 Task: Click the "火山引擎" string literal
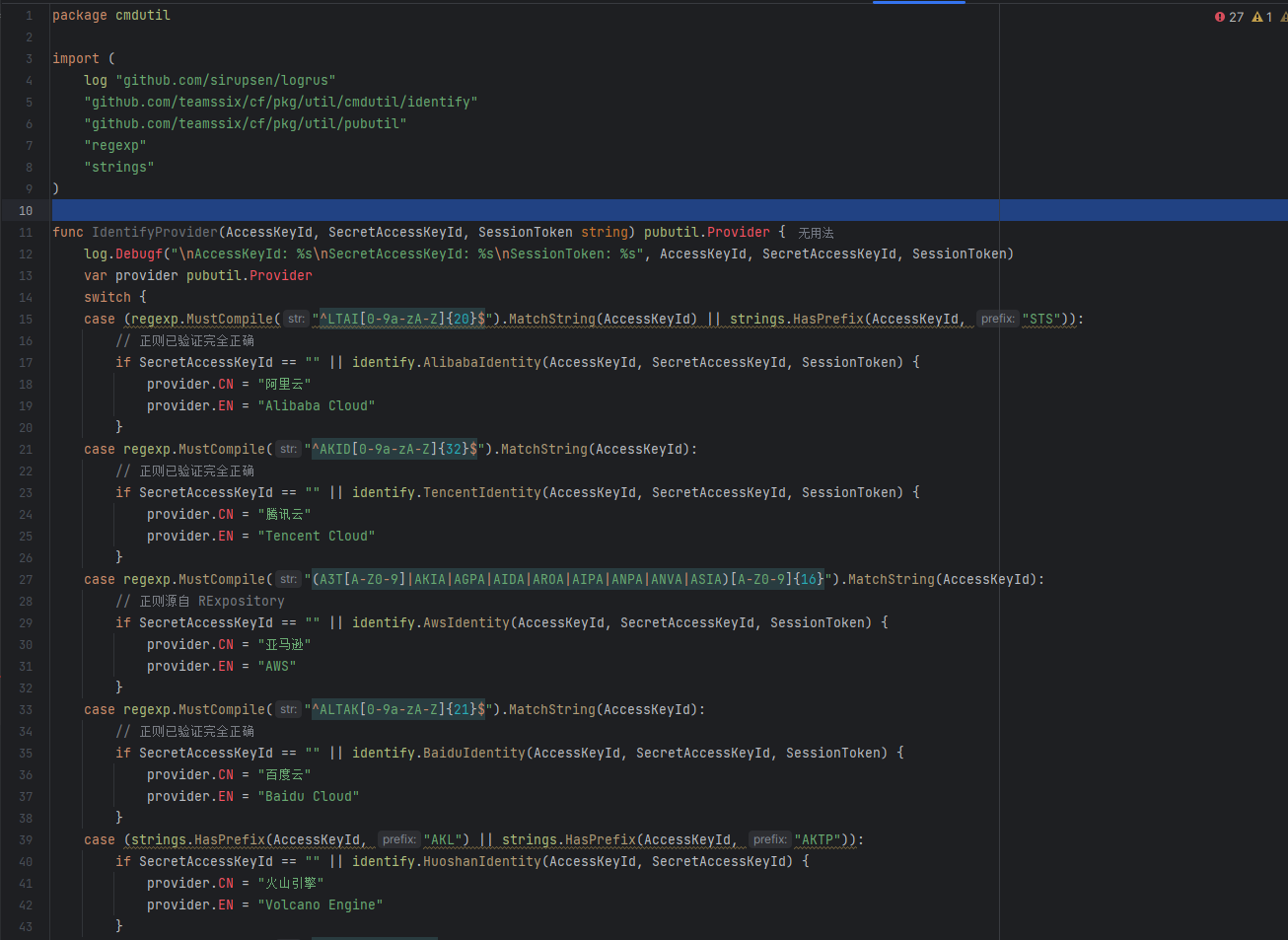pos(291,883)
